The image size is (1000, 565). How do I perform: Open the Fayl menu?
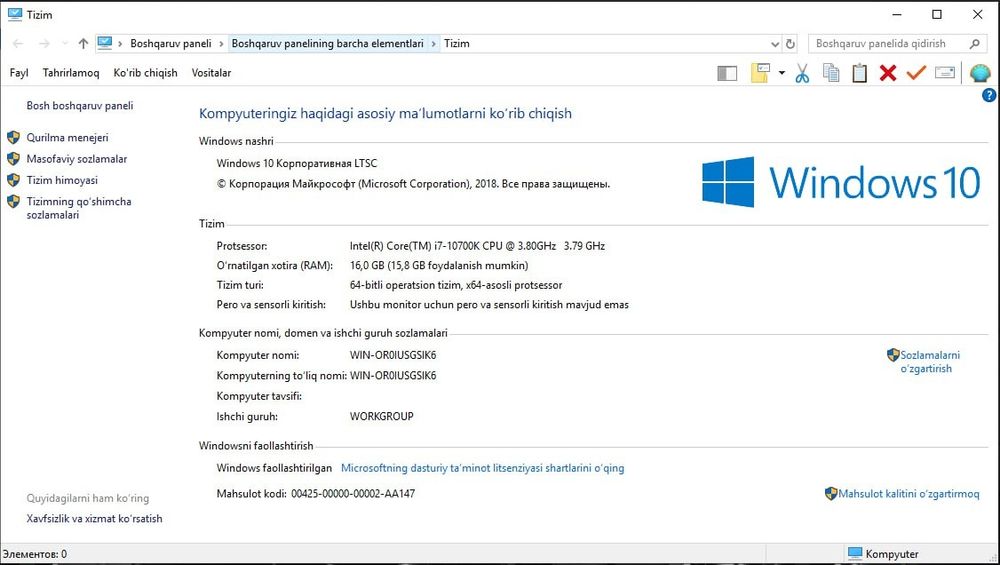19,73
